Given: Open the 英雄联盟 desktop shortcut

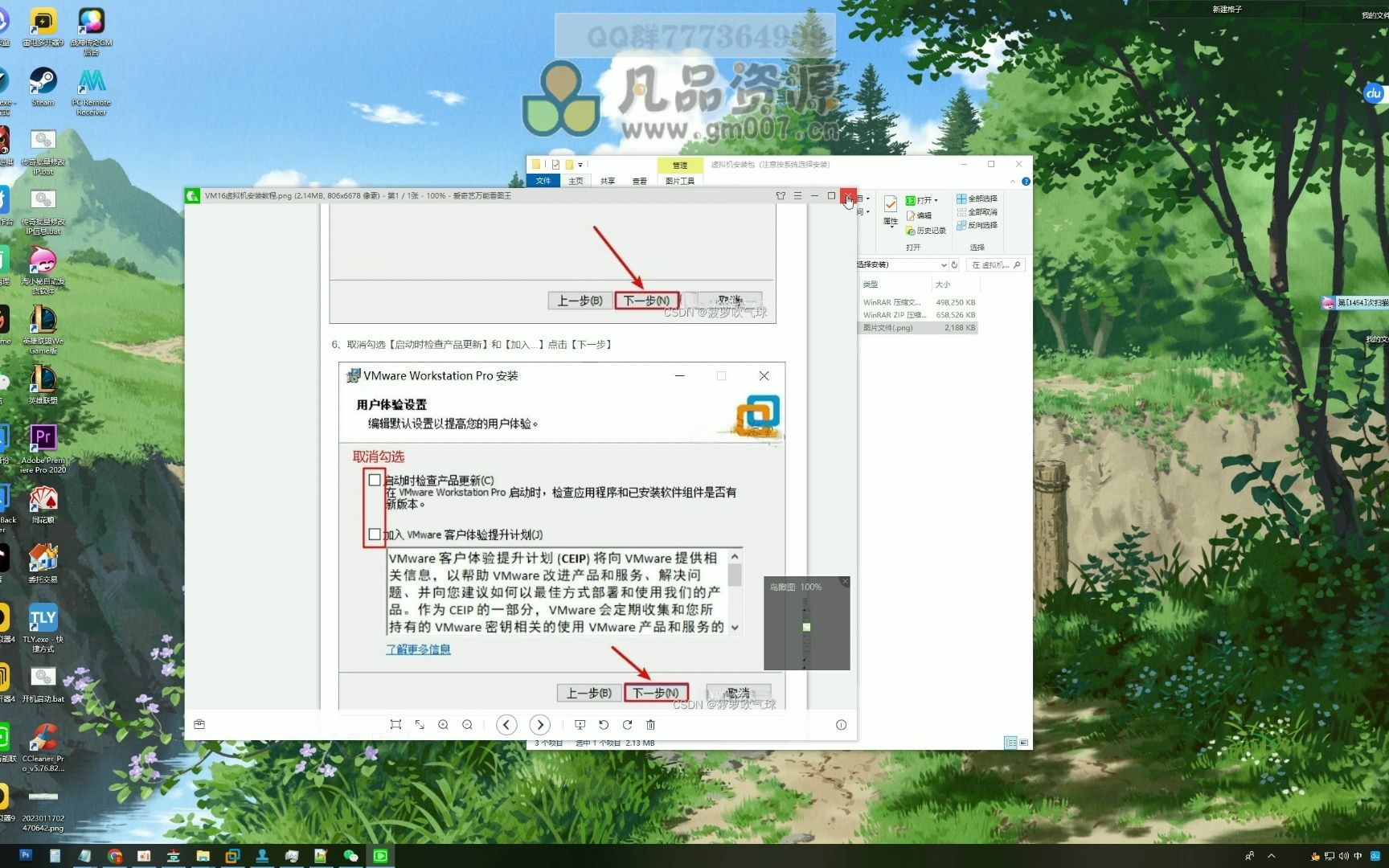Looking at the screenshot, I should pyautogui.click(x=43, y=384).
